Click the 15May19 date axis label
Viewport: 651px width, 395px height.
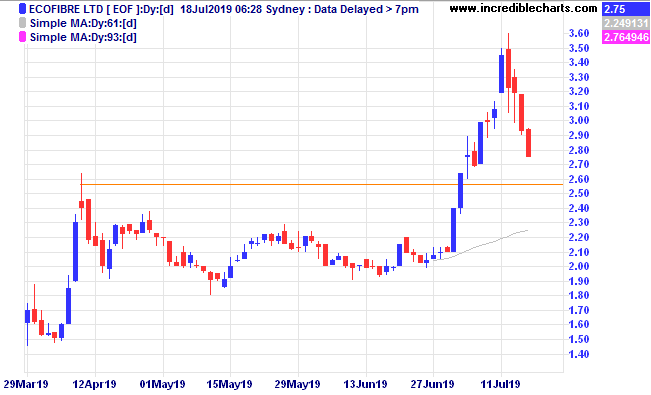tap(229, 384)
